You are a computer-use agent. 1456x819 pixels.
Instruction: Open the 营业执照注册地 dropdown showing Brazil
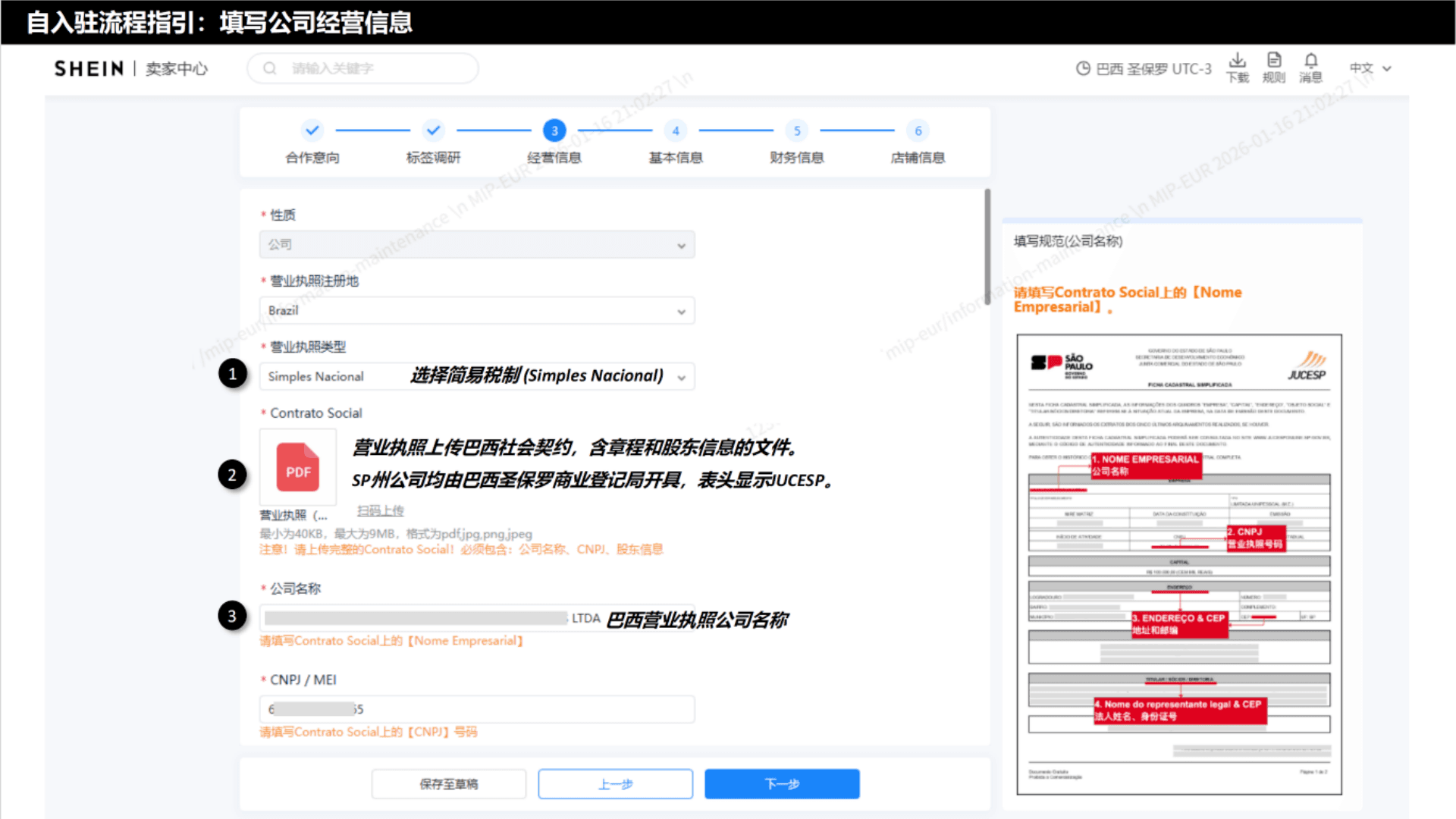[477, 310]
